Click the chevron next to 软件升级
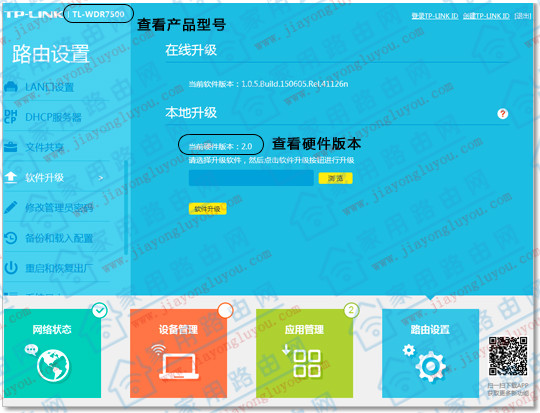The image size is (540, 413). pos(101,178)
